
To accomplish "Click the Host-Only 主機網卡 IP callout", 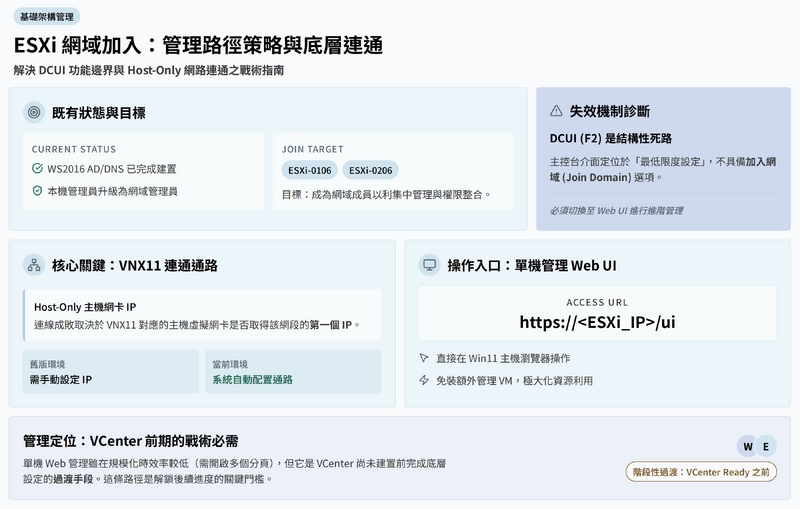I will tap(202, 315).
